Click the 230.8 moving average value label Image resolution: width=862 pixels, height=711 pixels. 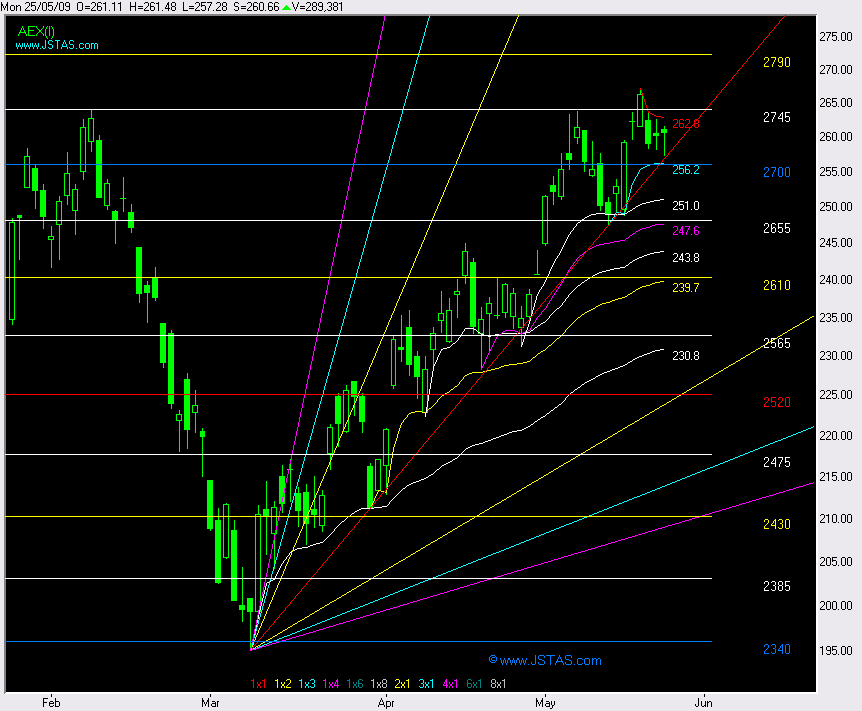686,356
